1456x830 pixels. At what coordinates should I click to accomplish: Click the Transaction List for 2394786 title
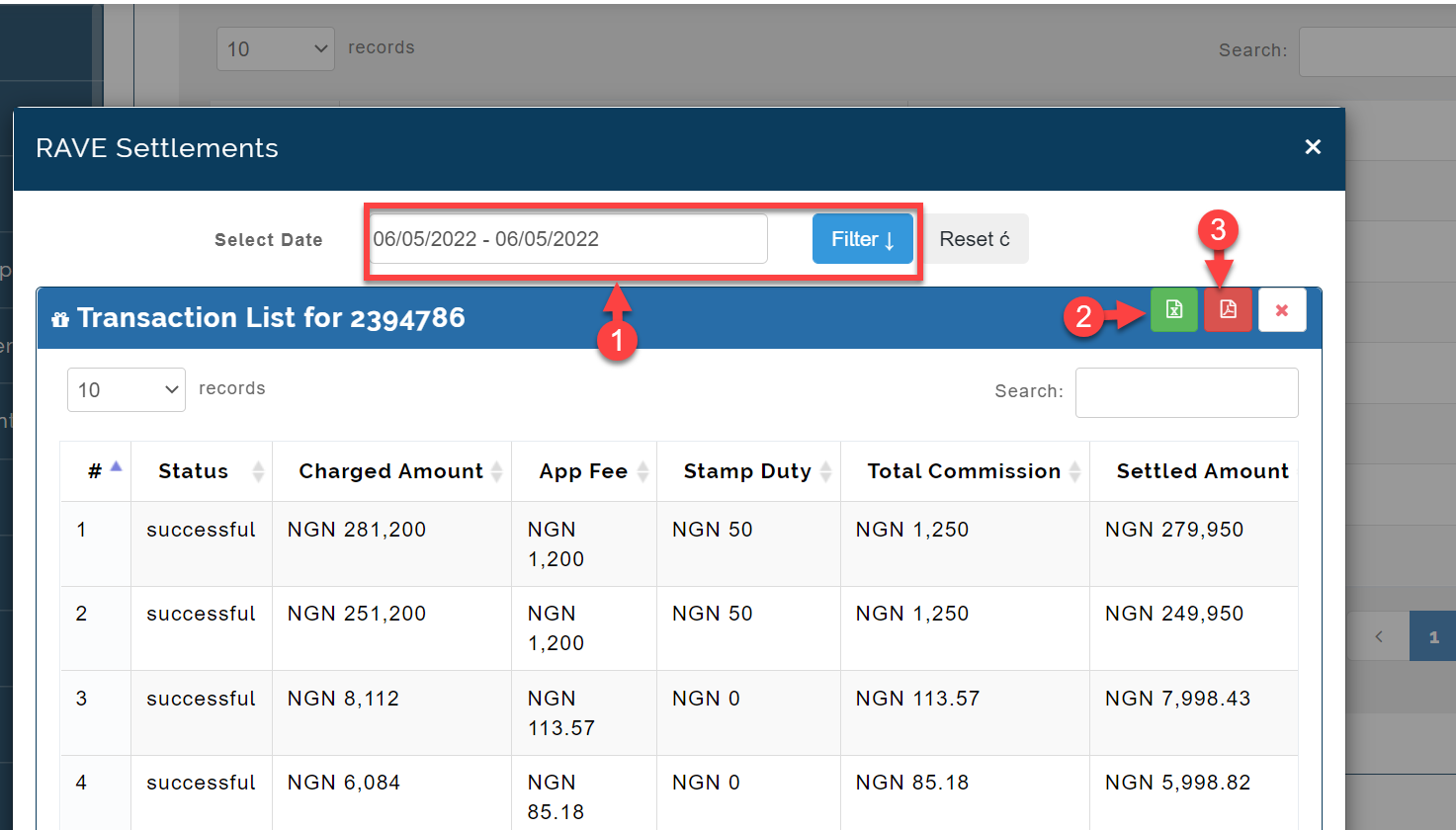(x=271, y=318)
